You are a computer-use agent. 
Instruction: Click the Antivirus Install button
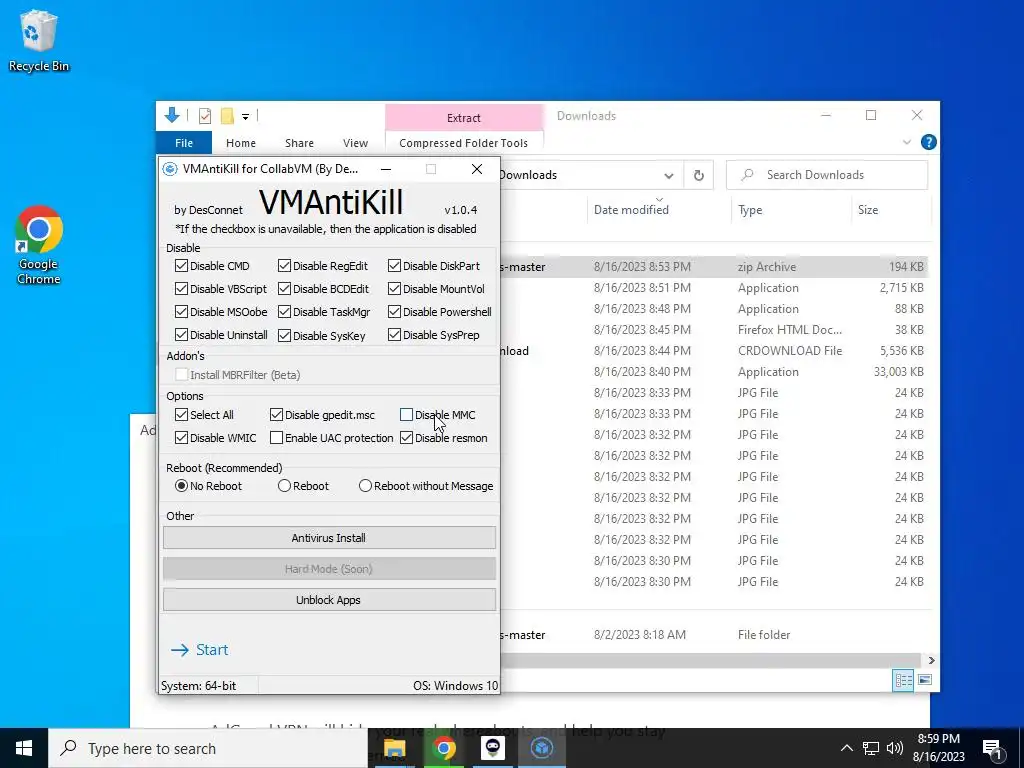tap(329, 538)
